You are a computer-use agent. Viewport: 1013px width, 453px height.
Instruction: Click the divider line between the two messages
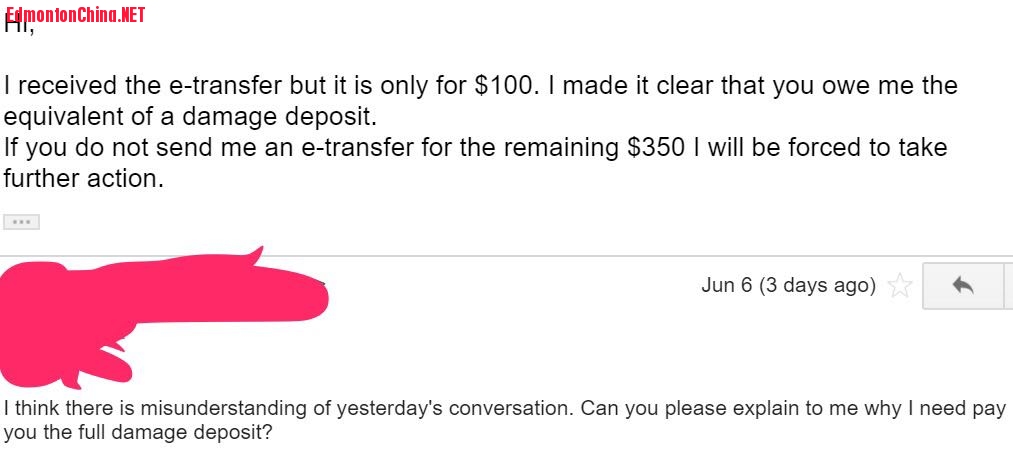pyautogui.click(x=500, y=256)
